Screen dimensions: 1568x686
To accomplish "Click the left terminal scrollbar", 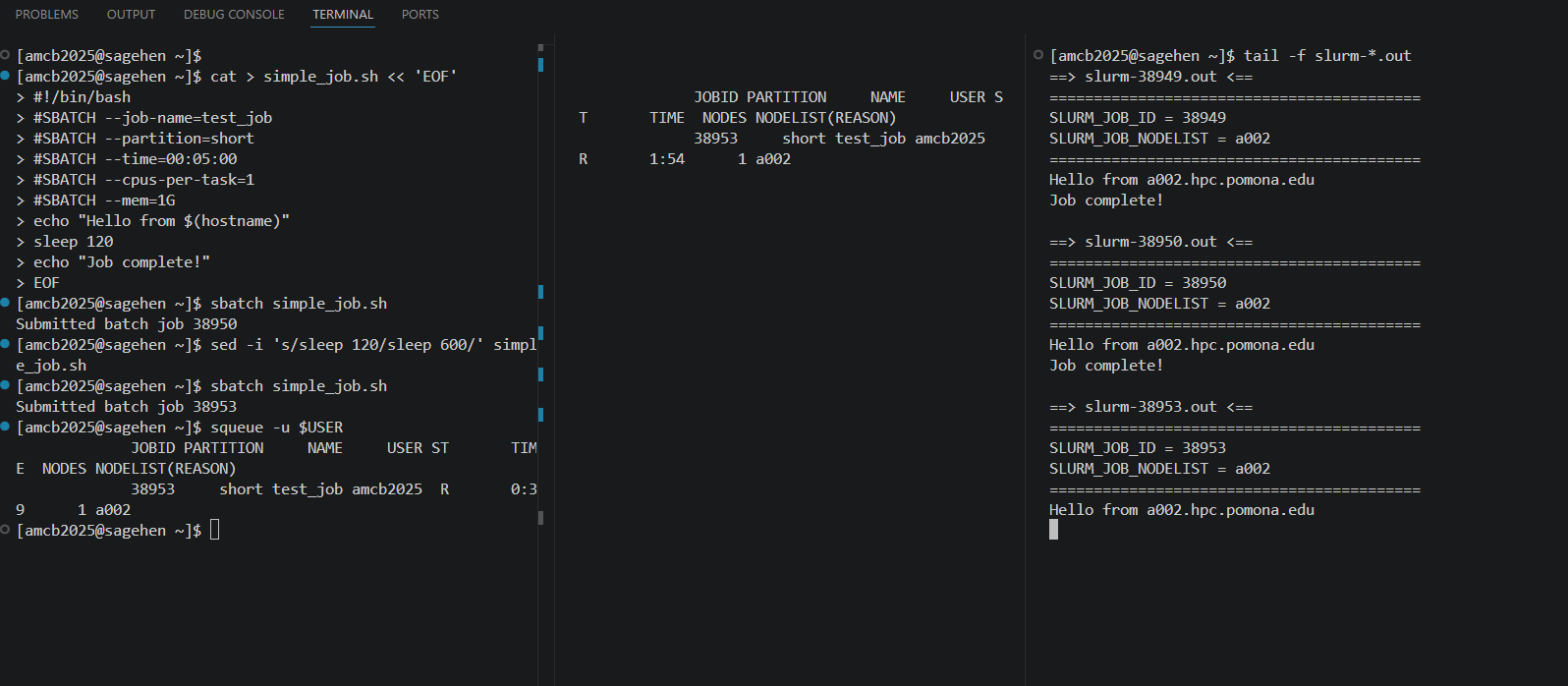I will click(x=541, y=285).
